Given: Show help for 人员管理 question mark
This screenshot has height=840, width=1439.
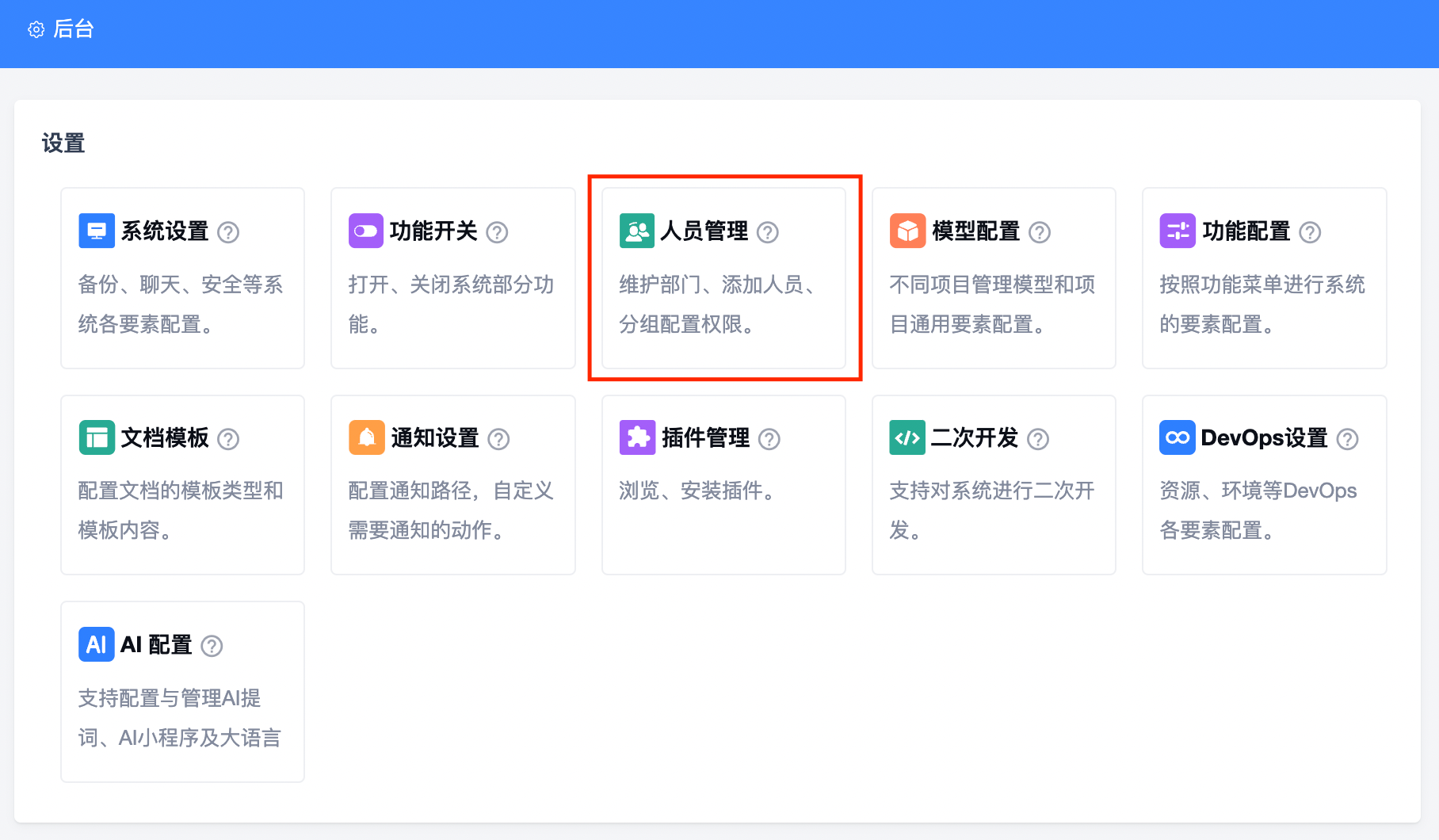Looking at the screenshot, I should pos(768,232).
